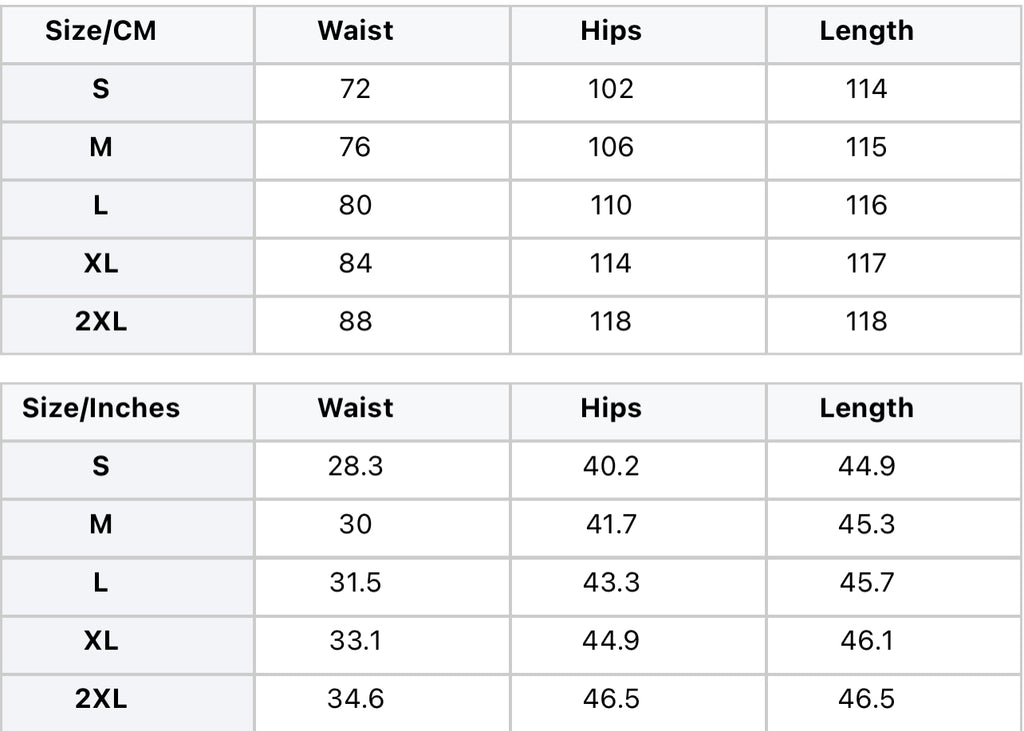1024x731 pixels.
Task: Select waist value 34.6 for 2XL
Action: pyautogui.click(x=355, y=699)
